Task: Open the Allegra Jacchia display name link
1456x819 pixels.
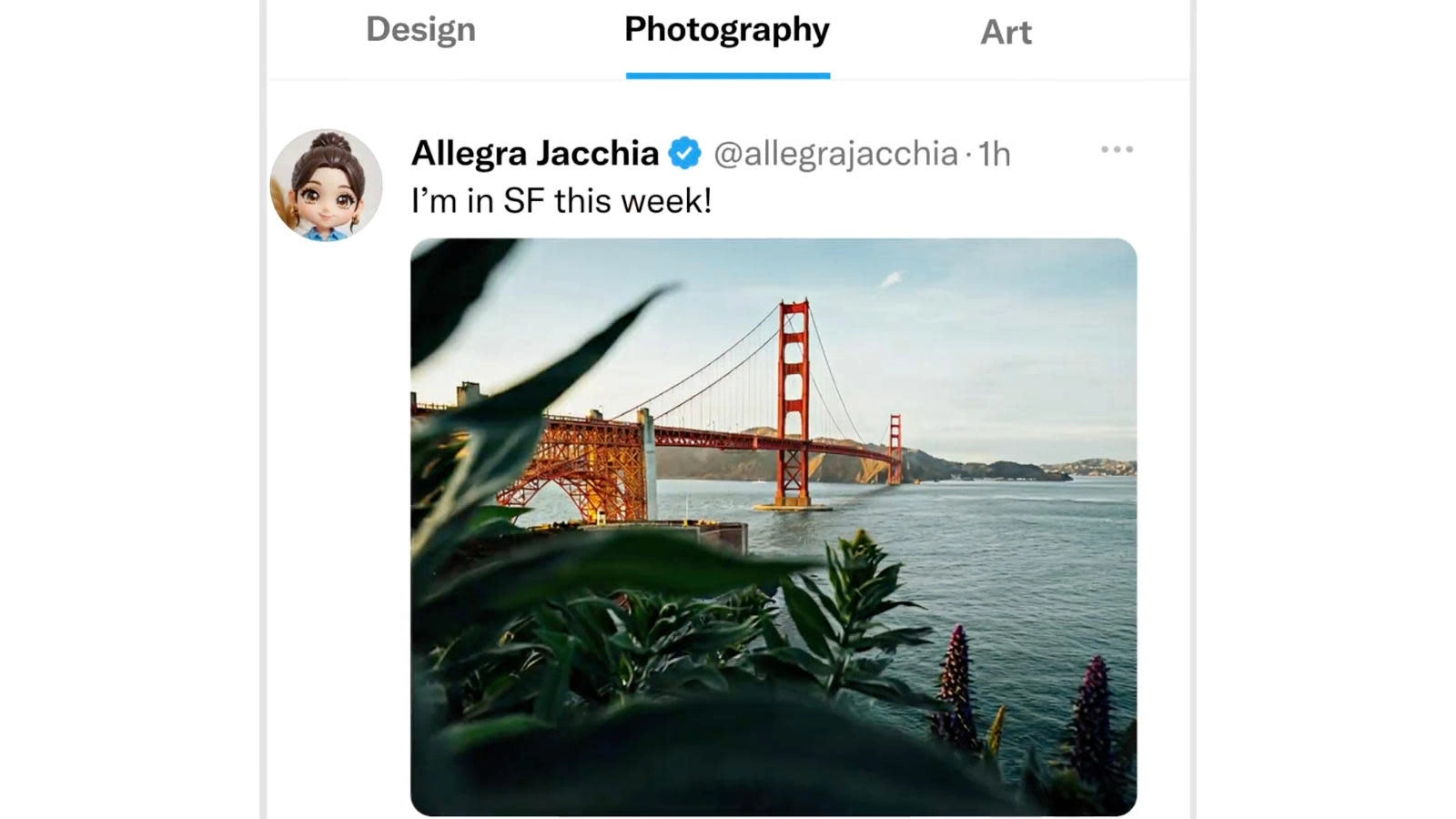Action: [535, 153]
